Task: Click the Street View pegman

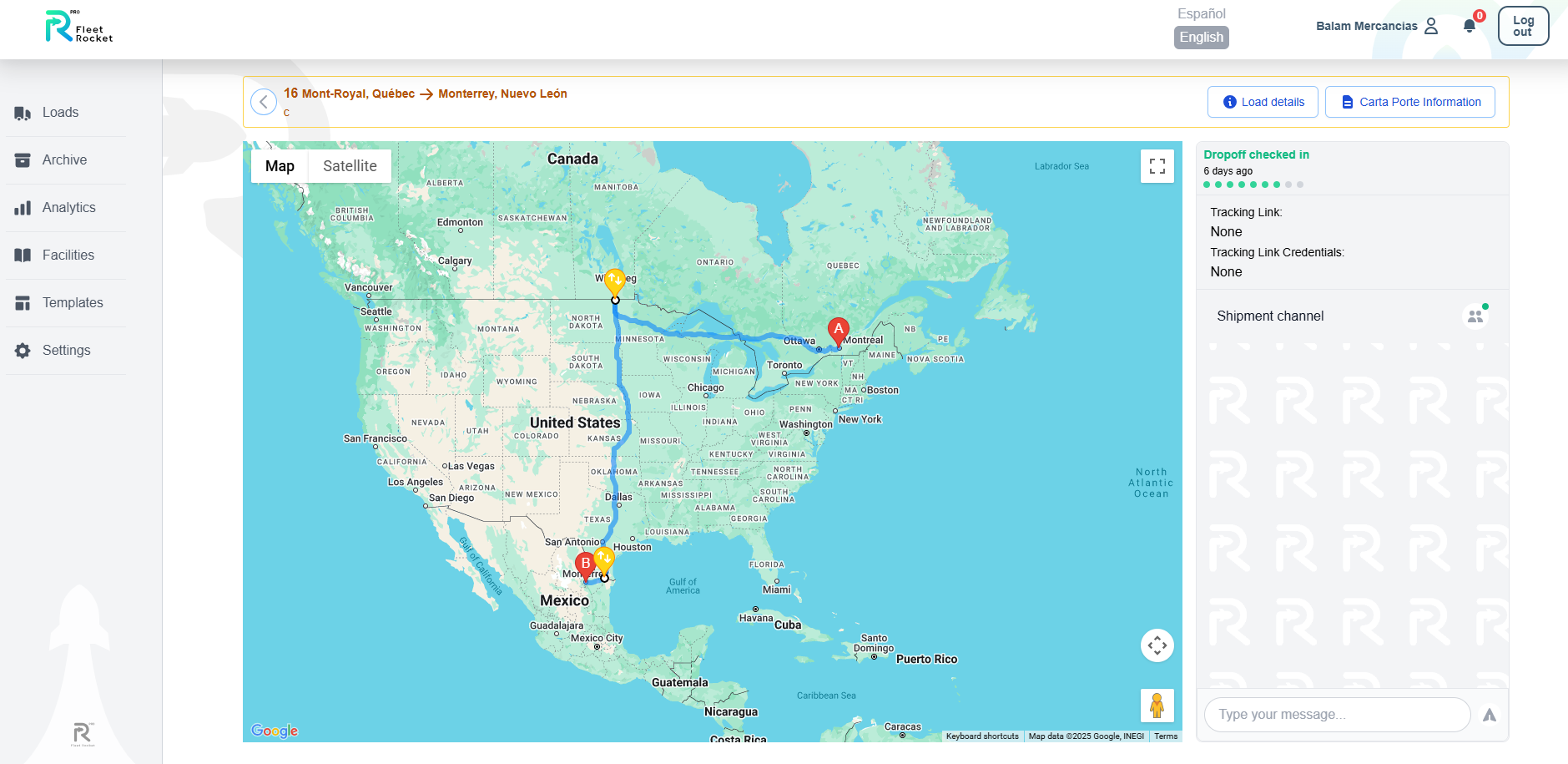Action: click(1157, 706)
